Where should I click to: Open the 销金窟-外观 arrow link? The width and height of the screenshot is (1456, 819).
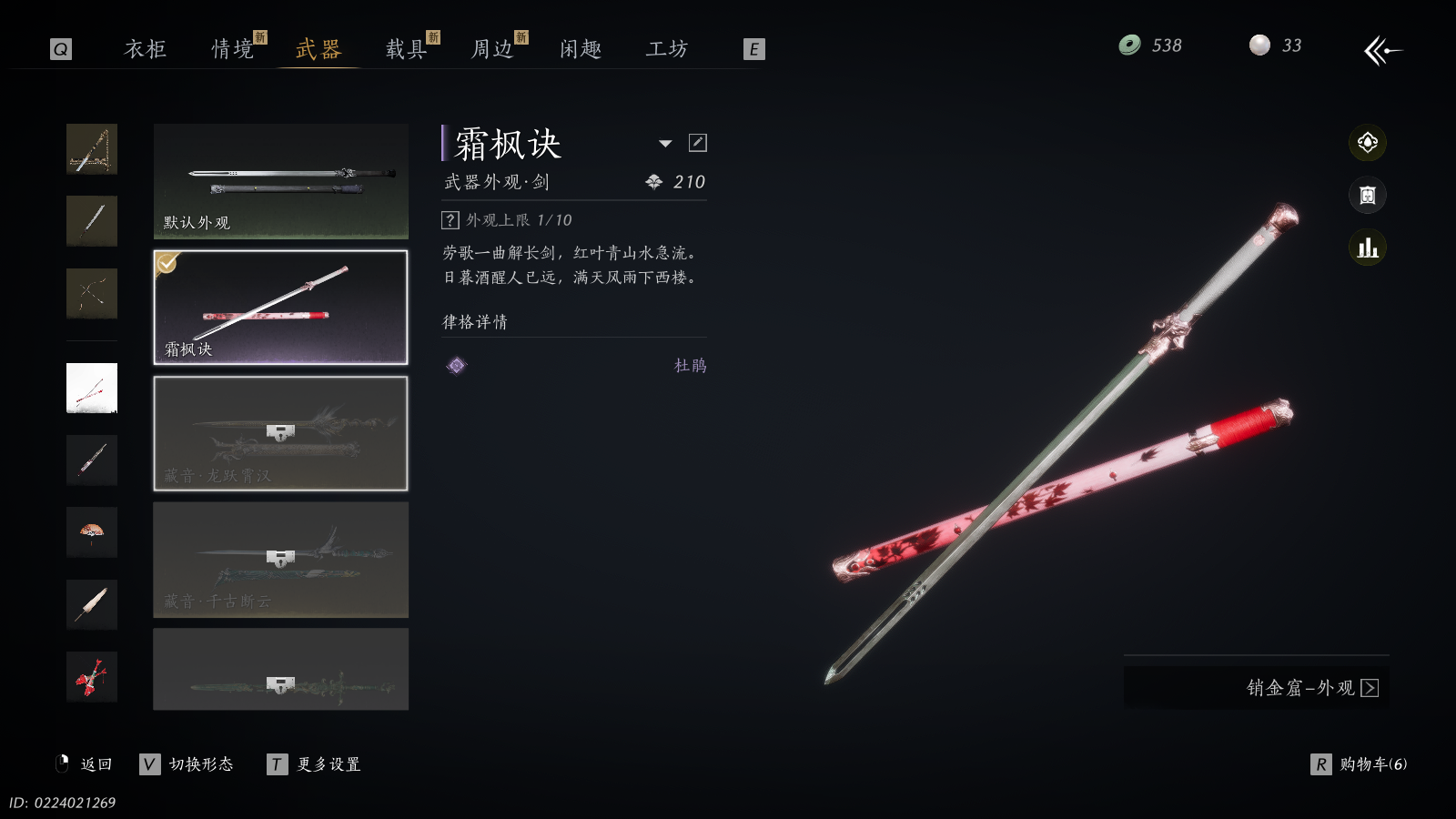[x=1370, y=688]
